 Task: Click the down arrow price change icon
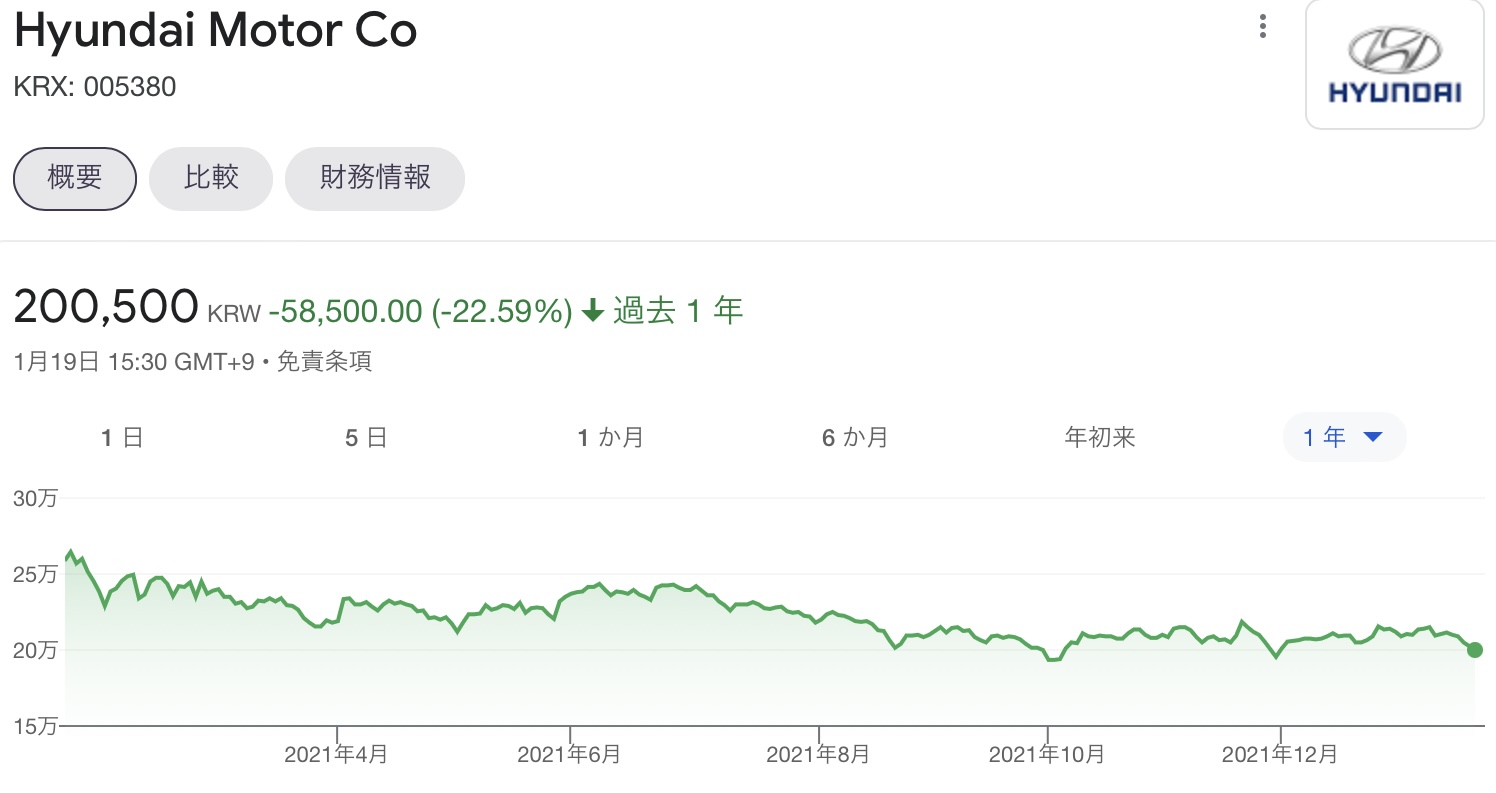click(x=592, y=312)
